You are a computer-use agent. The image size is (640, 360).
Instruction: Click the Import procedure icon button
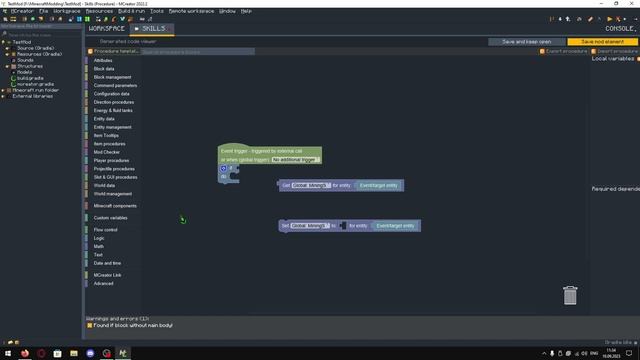point(593,51)
